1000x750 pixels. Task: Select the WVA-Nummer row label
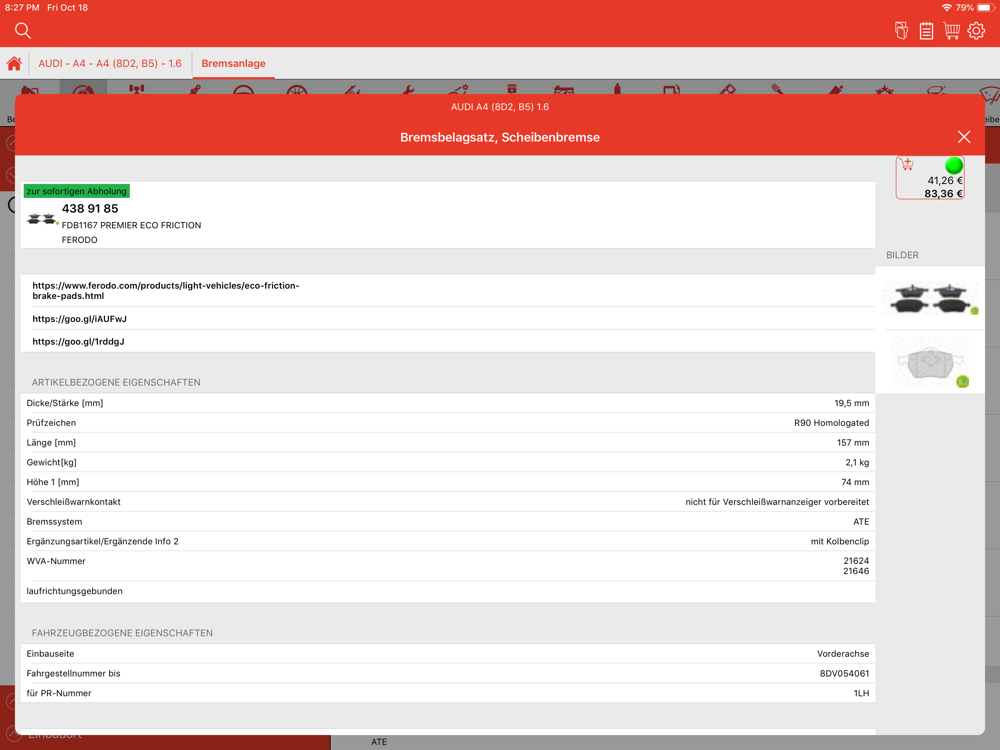click(56, 561)
